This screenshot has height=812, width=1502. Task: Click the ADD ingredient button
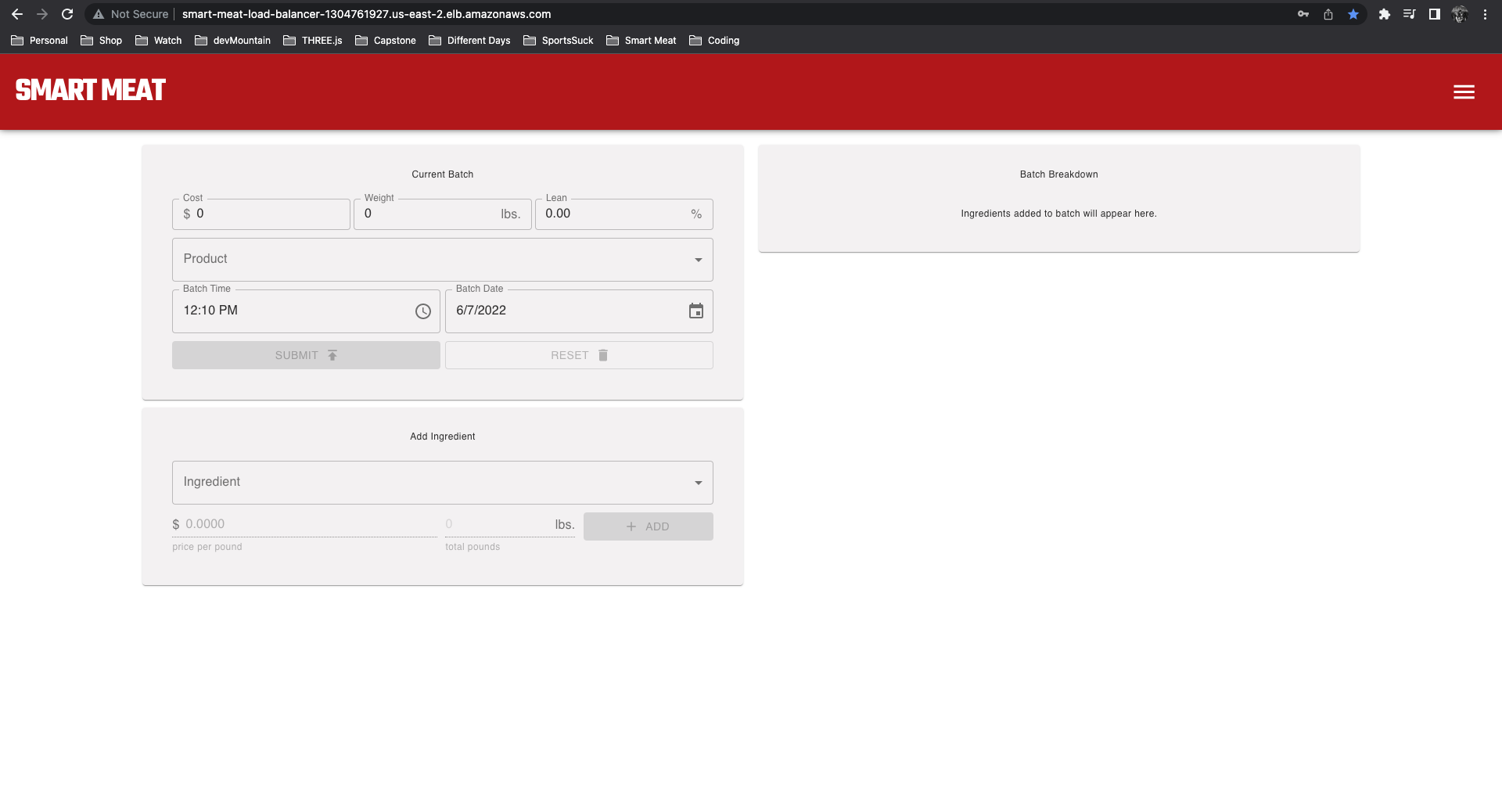(648, 526)
